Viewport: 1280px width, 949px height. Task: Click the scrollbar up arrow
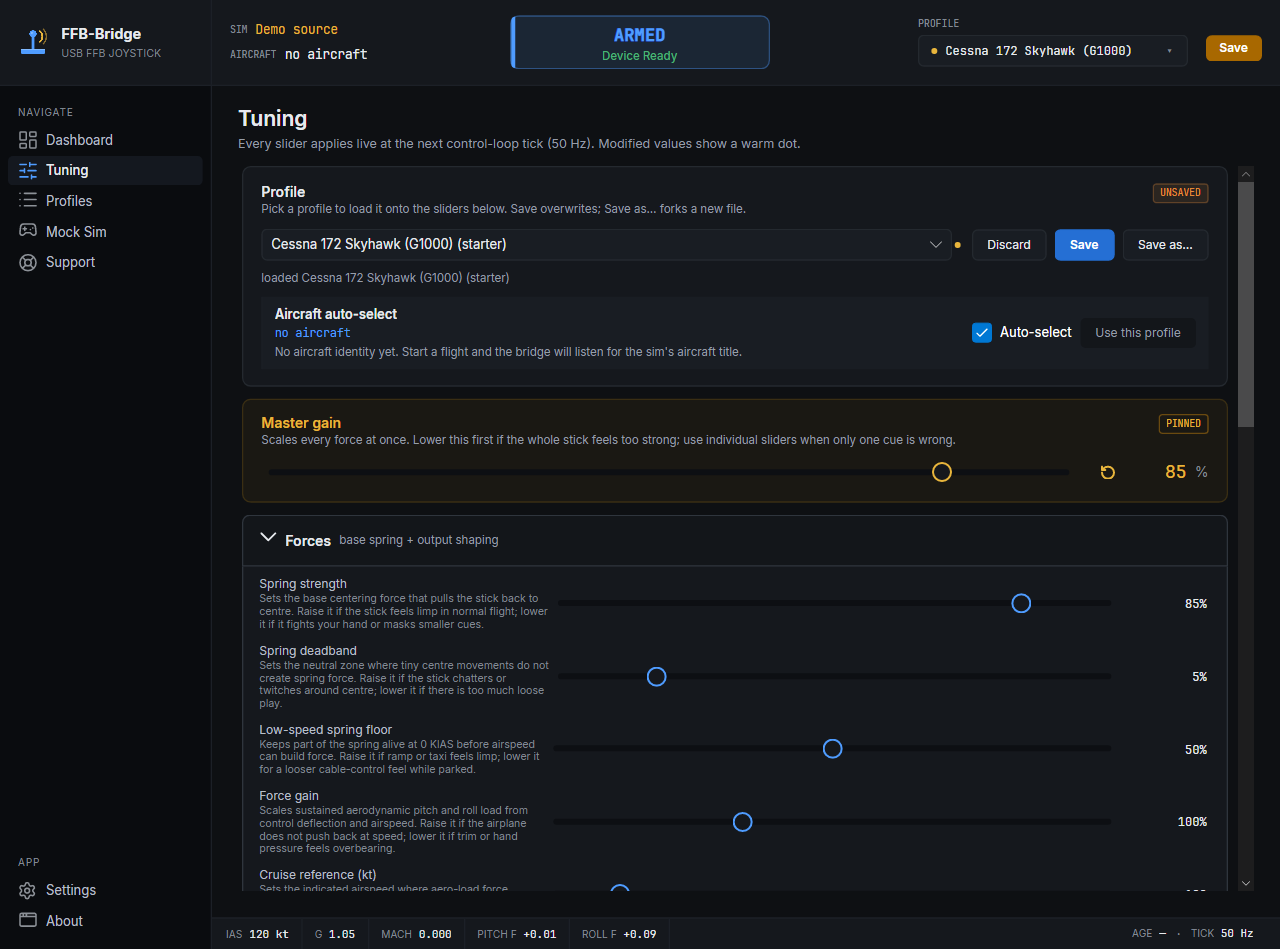coord(1246,174)
